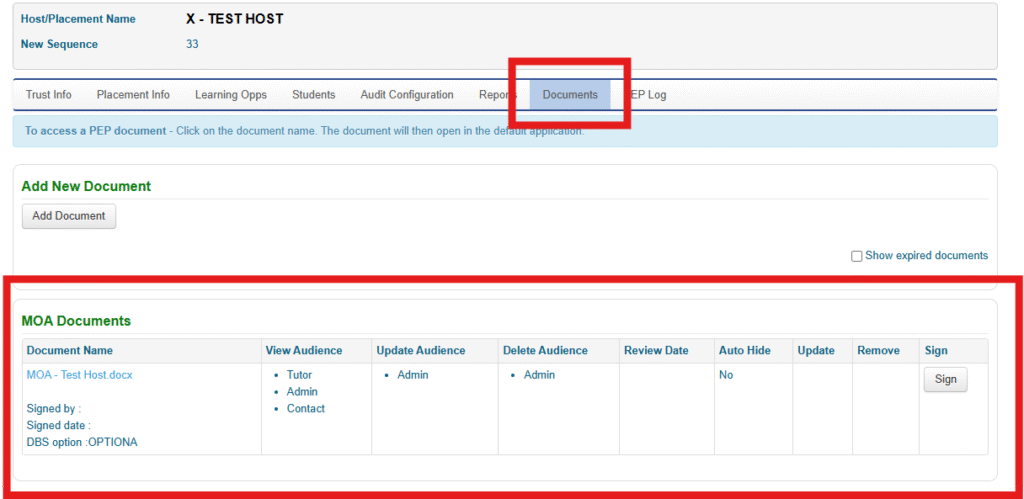Go to the Students tab
Screen dimensions: 1024x499
314,95
